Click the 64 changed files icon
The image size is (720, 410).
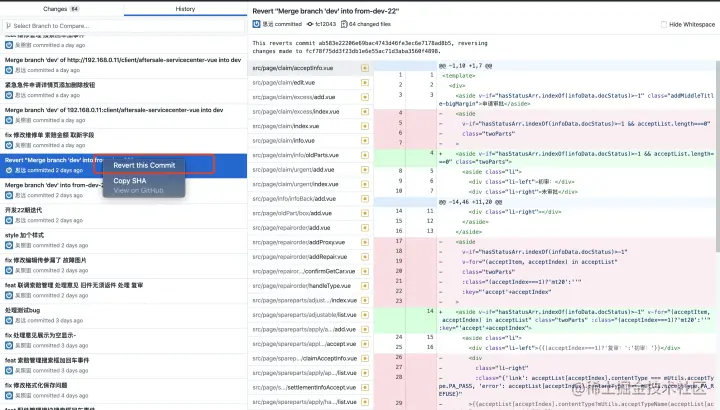pos(344,24)
